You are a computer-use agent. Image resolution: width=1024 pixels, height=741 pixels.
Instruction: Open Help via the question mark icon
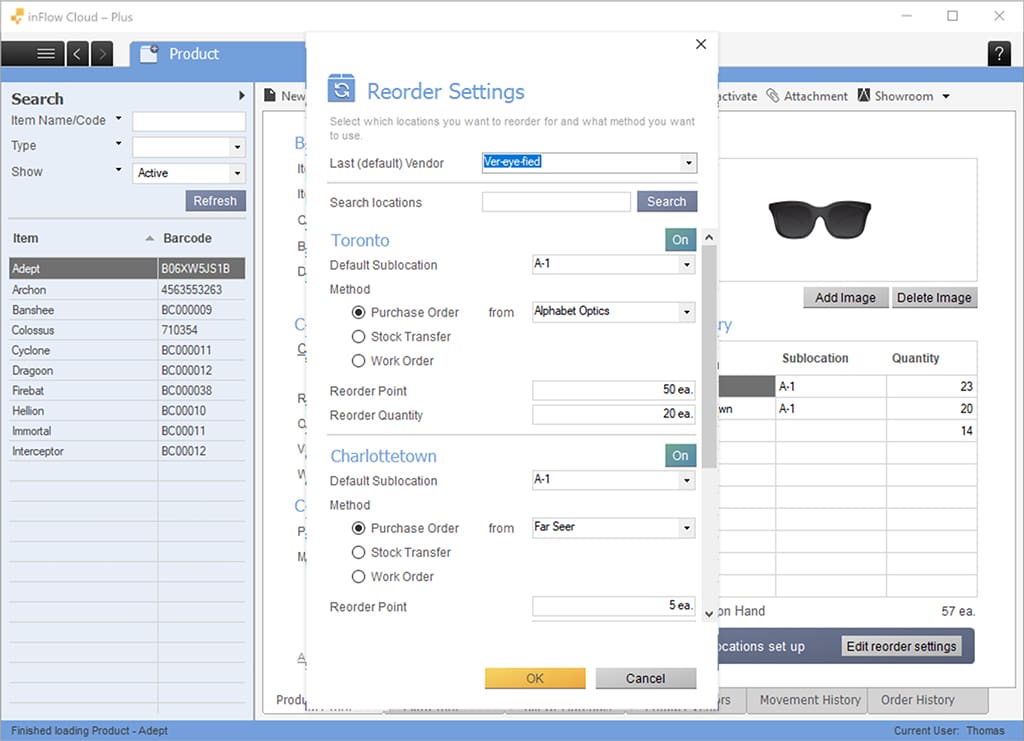999,54
